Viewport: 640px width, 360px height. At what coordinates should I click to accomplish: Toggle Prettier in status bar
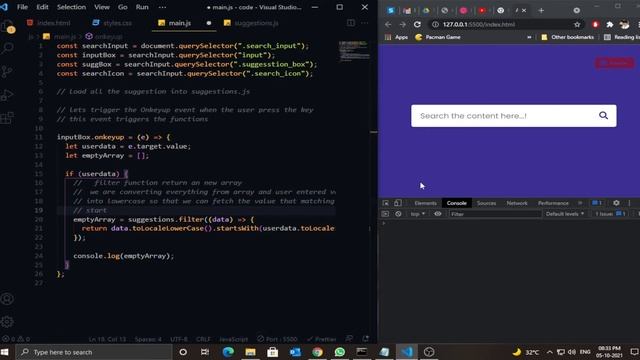click(x=322, y=339)
